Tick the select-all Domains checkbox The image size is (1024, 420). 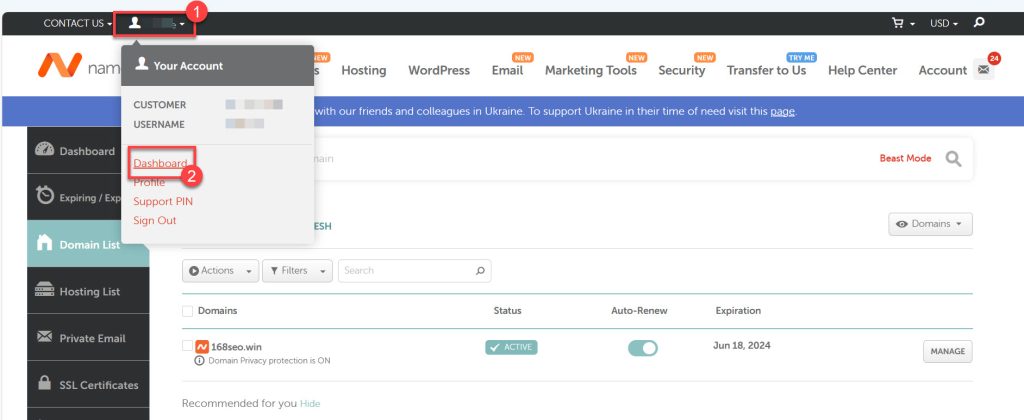(x=187, y=311)
